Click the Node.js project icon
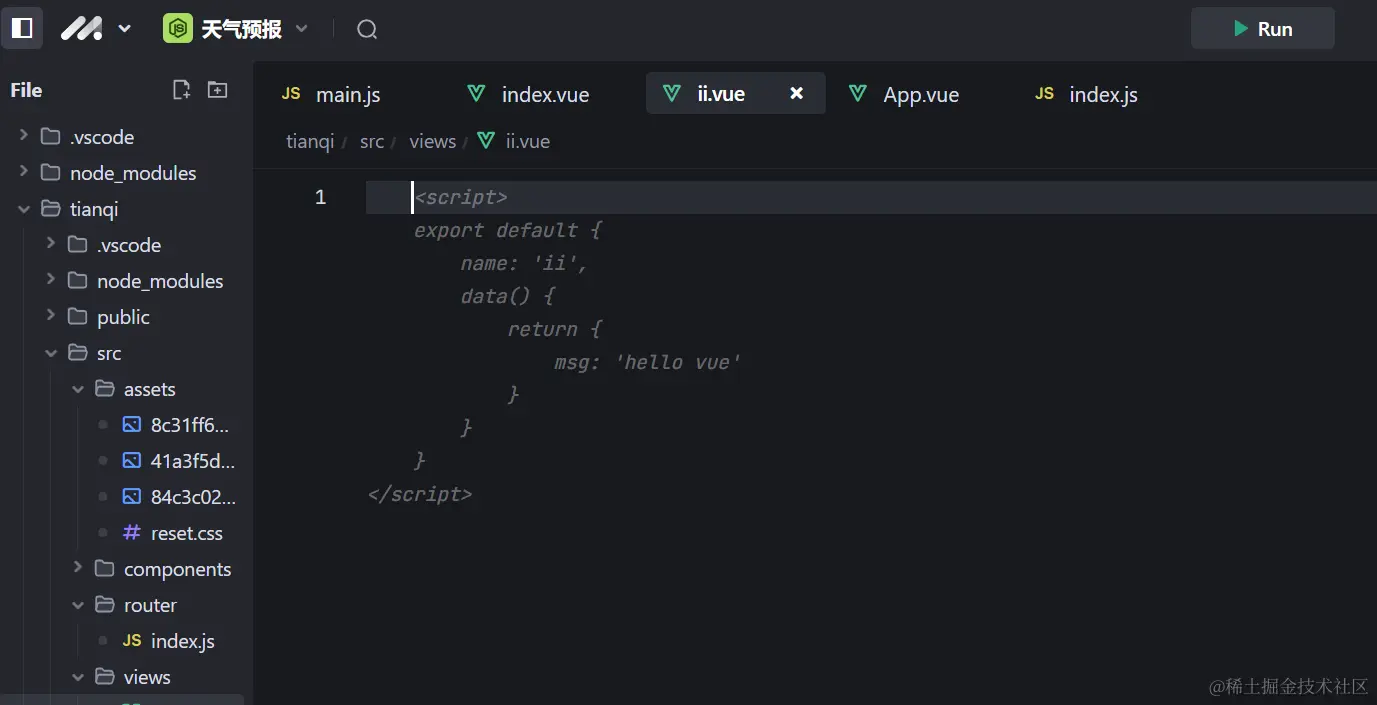Image resolution: width=1377 pixels, height=705 pixels. pos(178,29)
